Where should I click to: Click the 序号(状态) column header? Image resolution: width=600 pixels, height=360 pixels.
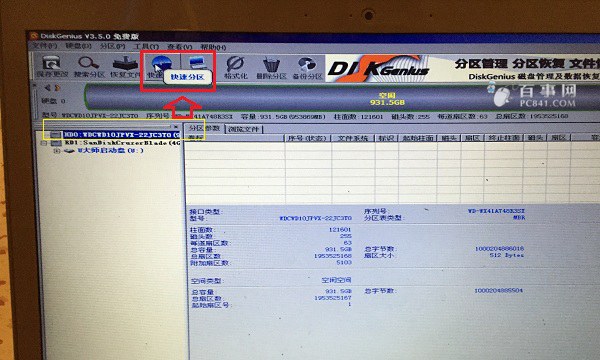pyautogui.click(x=308, y=138)
